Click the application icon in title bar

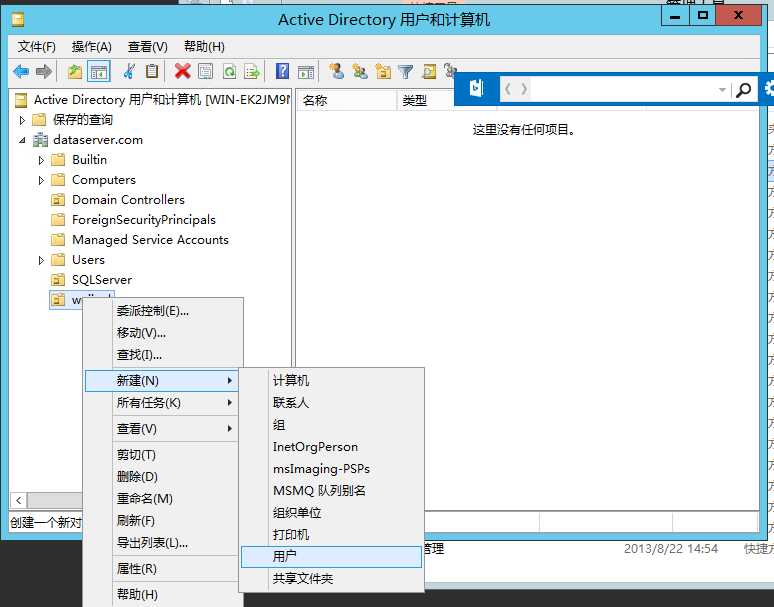coord(18,20)
